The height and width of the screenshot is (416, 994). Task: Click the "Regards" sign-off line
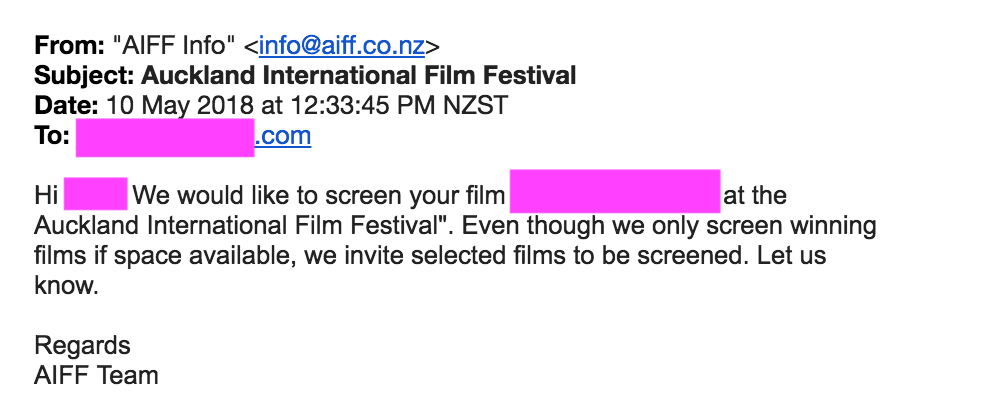click(82, 346)
